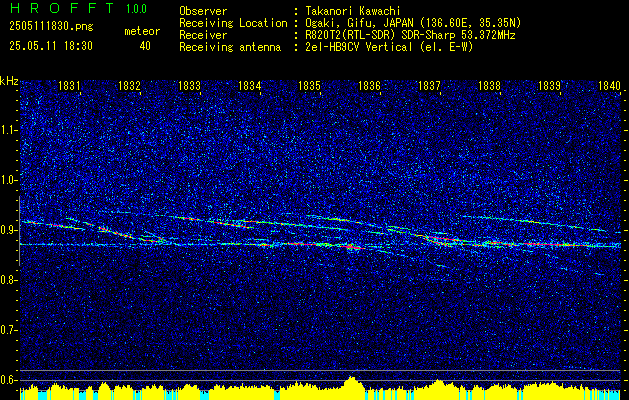Click the meteor count 40
The image size is (629, 400).
click(145, 46)
